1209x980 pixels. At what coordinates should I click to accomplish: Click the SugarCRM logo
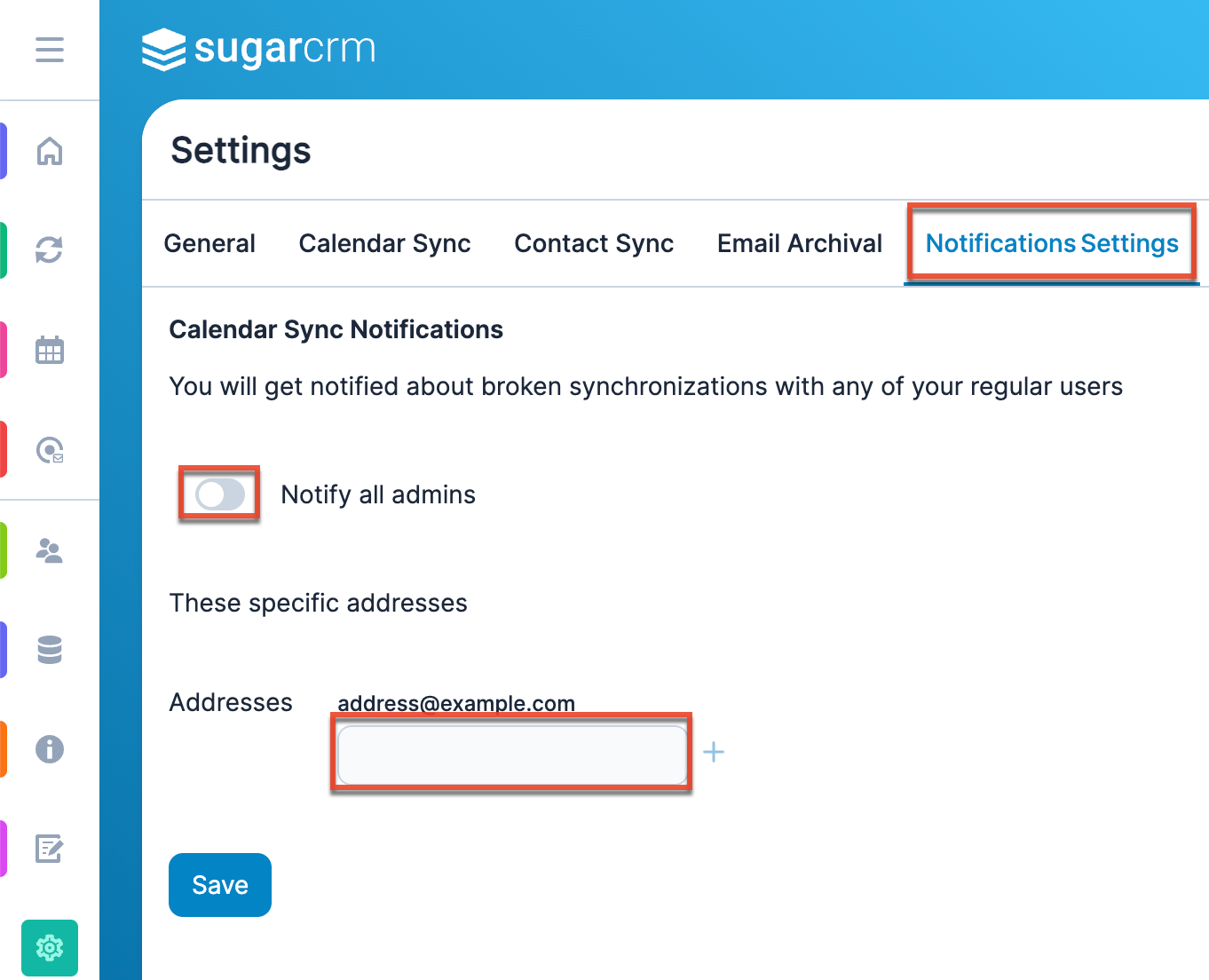258,49
